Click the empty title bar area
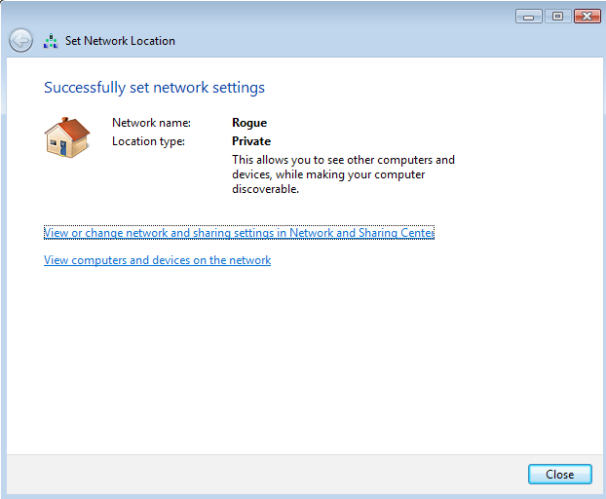The height and width of the screenshot is (499, 606). click(300, 17)
